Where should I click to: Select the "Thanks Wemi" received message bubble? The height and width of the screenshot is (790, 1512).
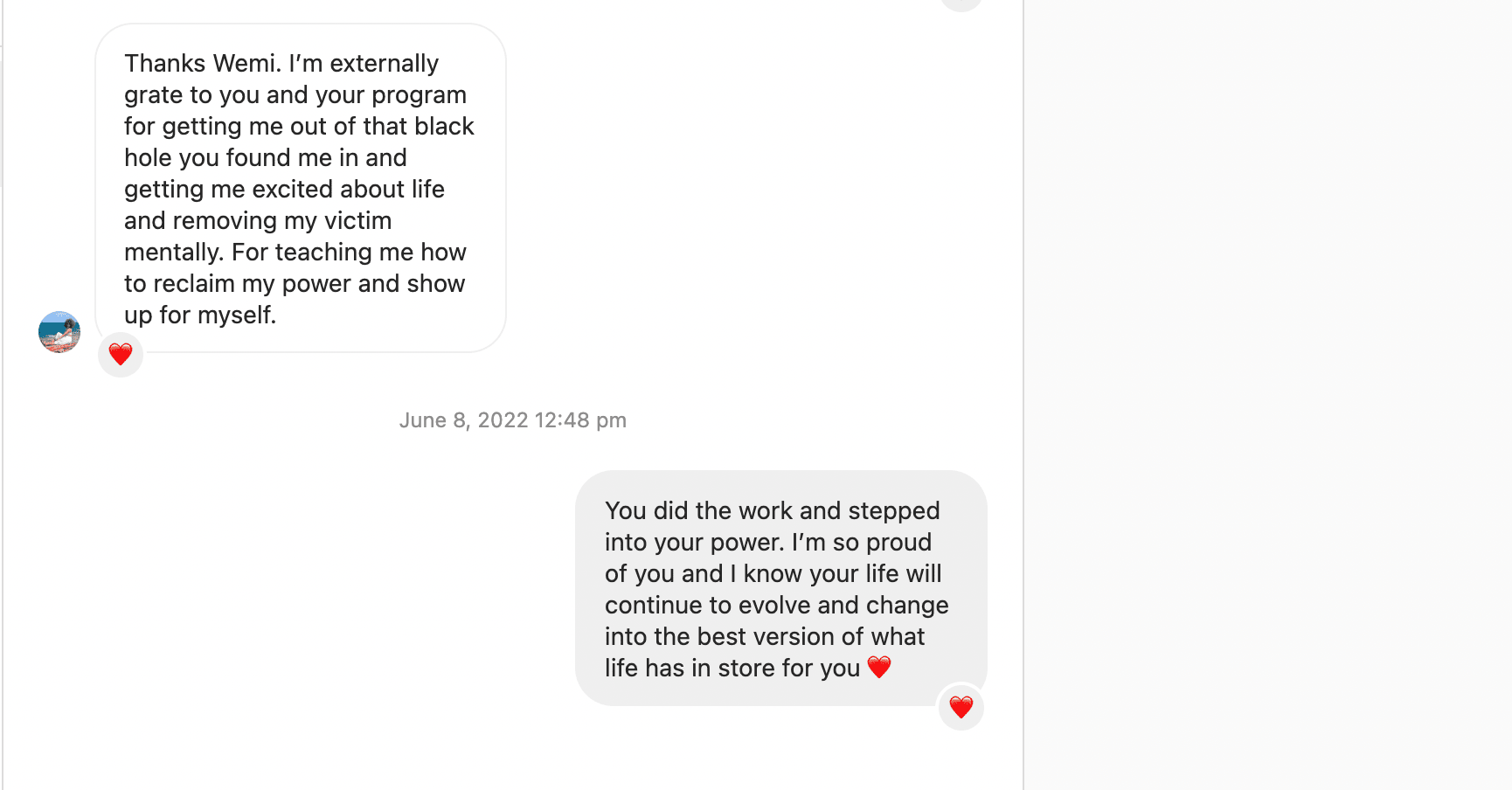(301, 188)
